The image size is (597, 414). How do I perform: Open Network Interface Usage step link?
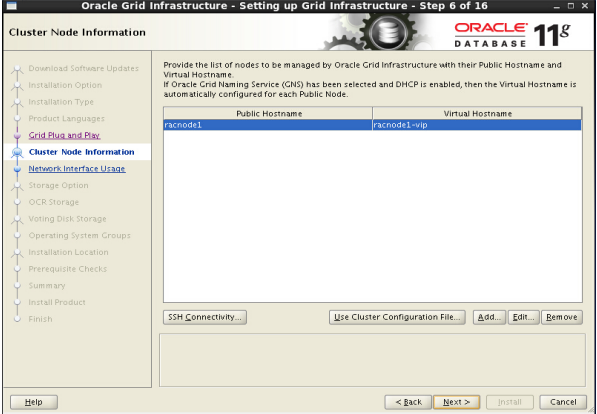click(77, 169)
